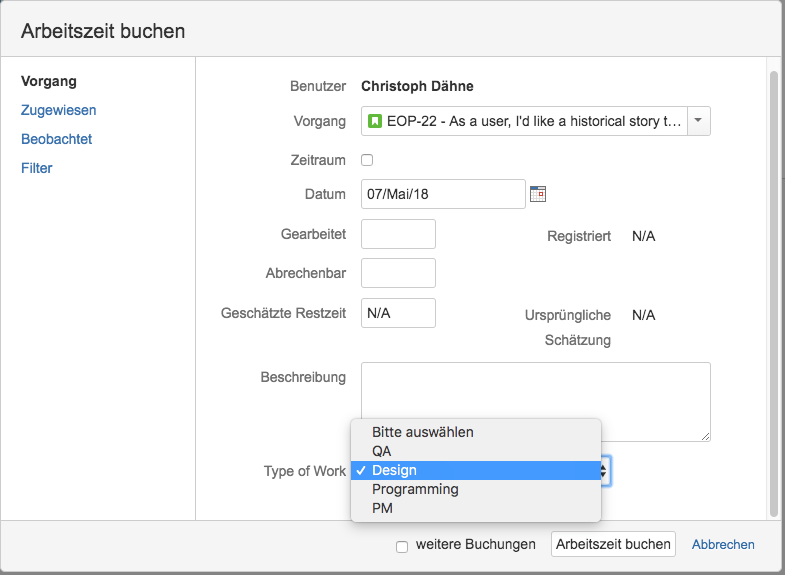Open the Filter sidebar link
The height and width of the screenshot is (575, 785).
[37, 168]
